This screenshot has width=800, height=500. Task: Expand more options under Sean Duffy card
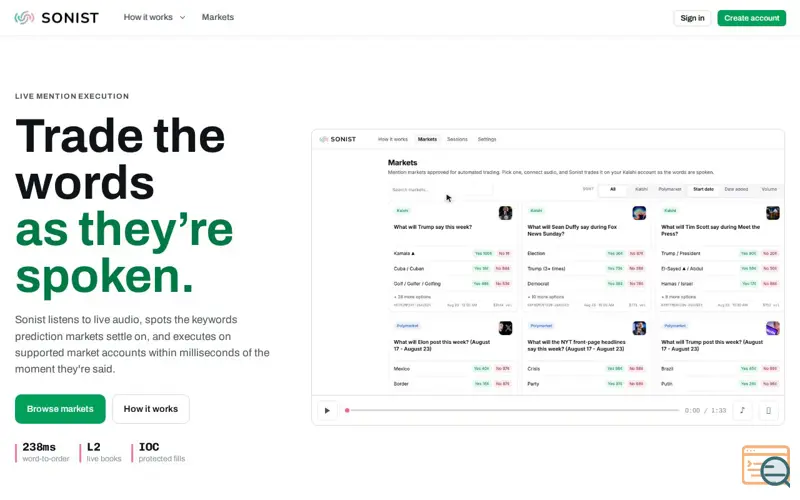[546, 297]
